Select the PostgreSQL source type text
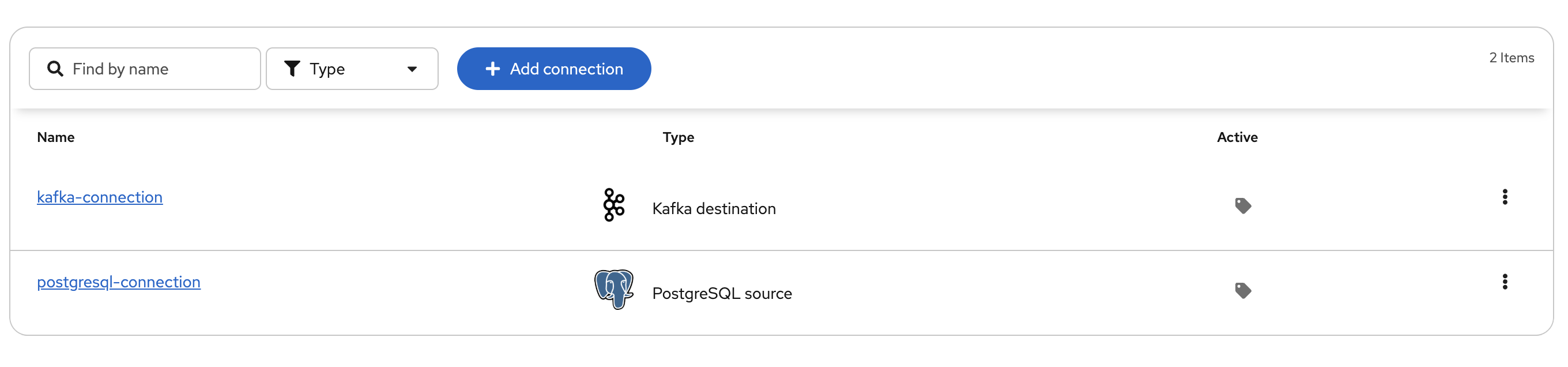Viewport: 1568px width, 367px height. click(721, 293)
